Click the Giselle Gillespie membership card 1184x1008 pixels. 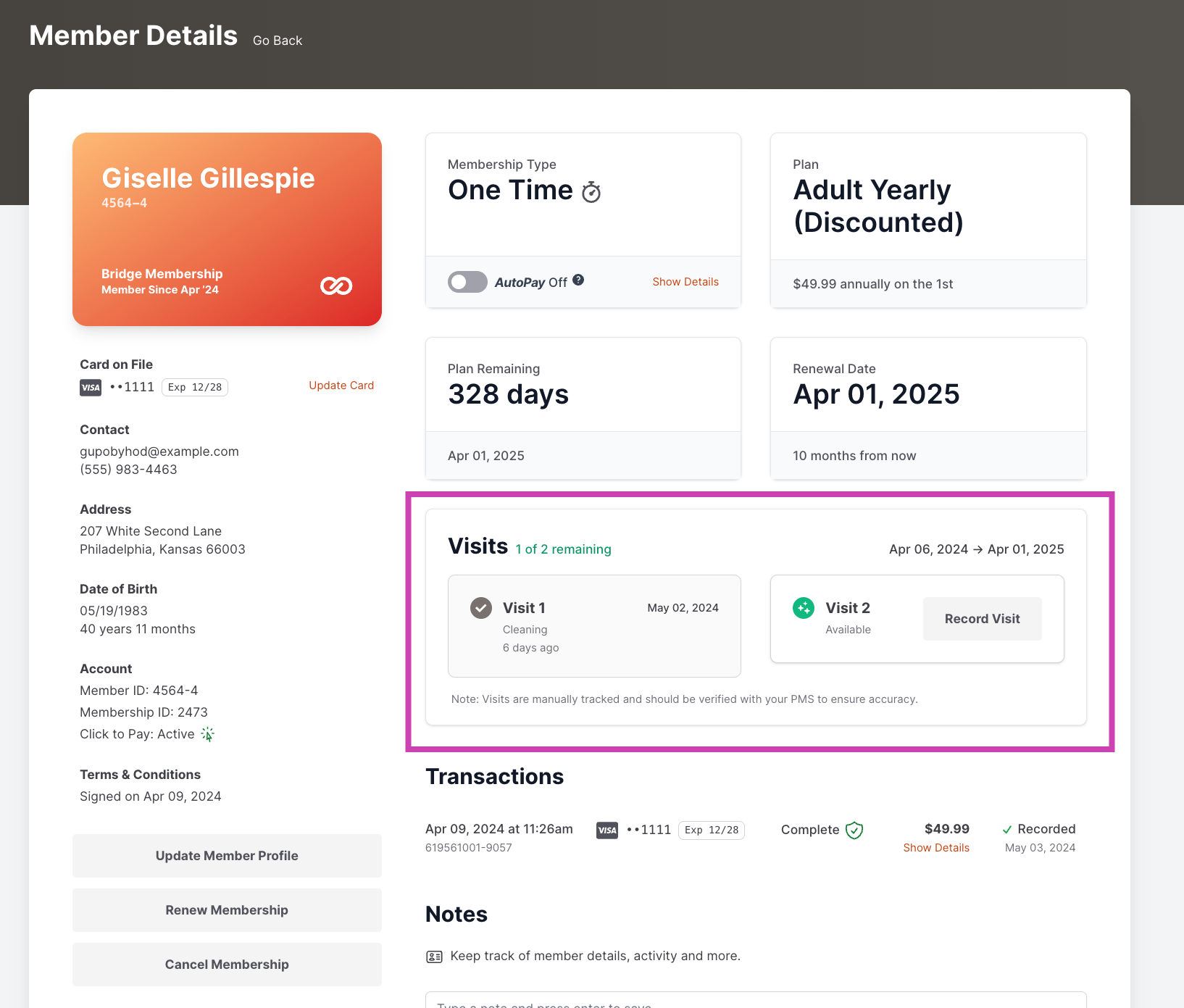pos(227,229)
